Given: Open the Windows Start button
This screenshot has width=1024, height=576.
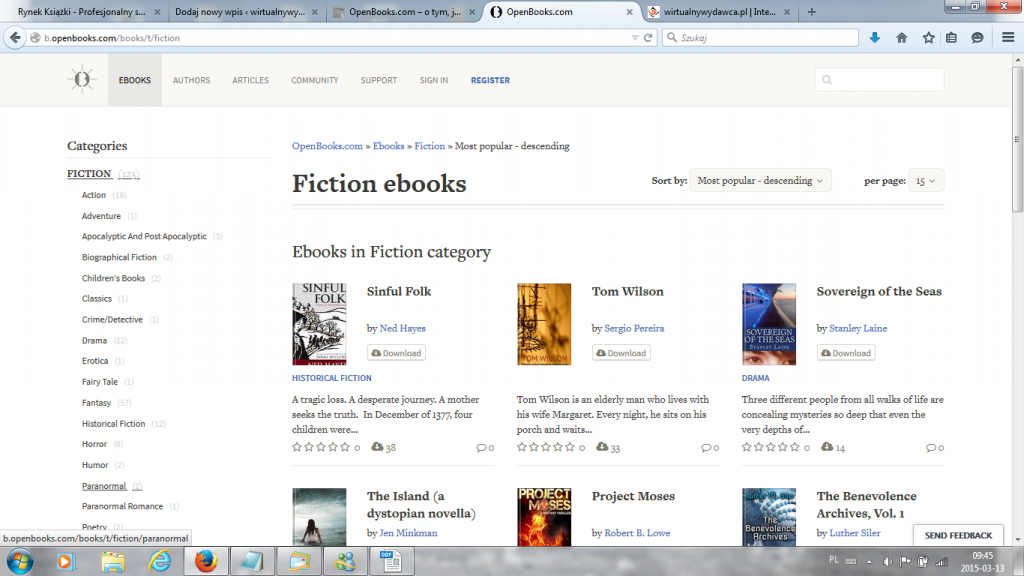Looking at the screenshot, I should tap(20, 561).
